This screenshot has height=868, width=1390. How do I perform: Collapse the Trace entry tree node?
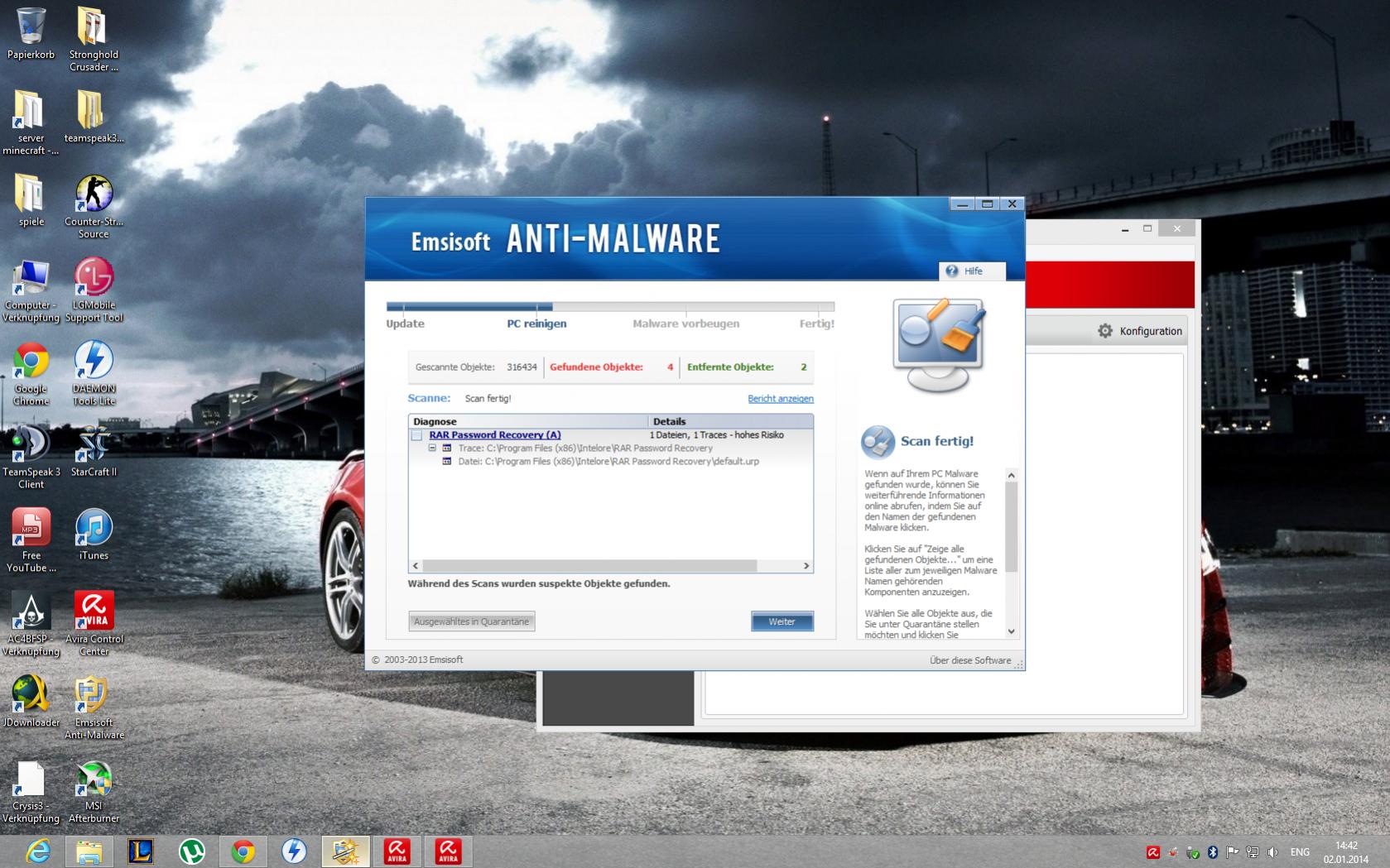pos(432,448)
